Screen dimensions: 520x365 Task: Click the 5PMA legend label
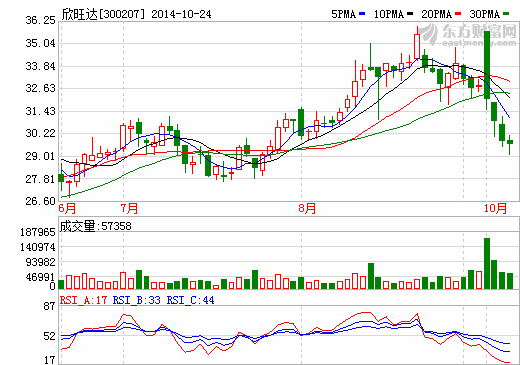coord(343,14)
